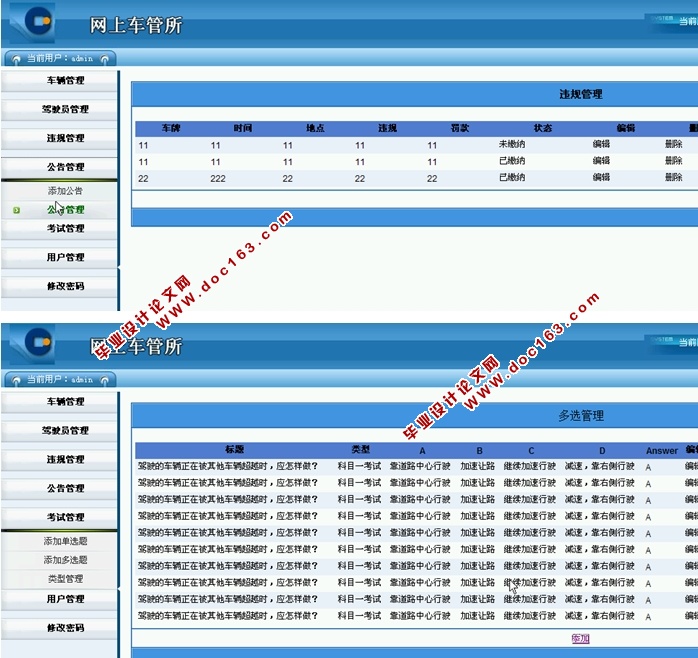Click the 车牌 column header
Screen dimensions: 698x658
click(170, 128)
